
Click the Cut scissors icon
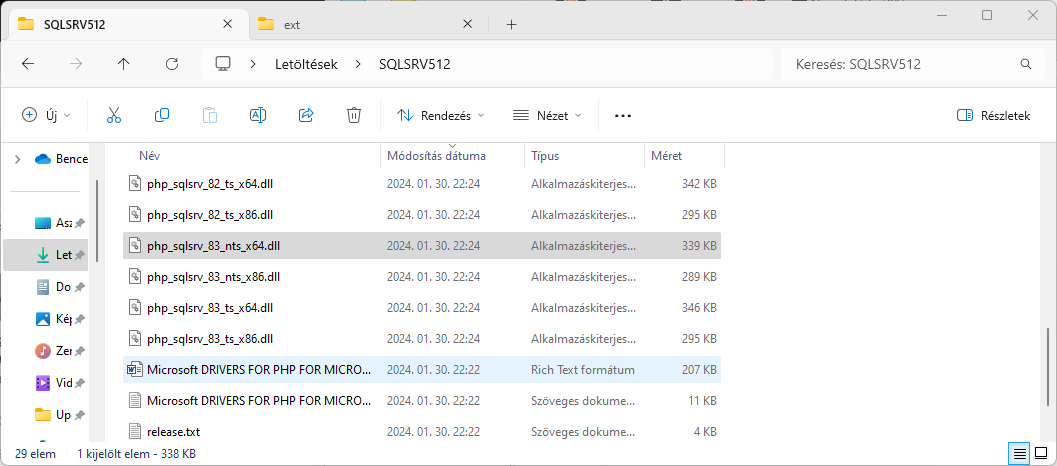(x=114, y=115)
